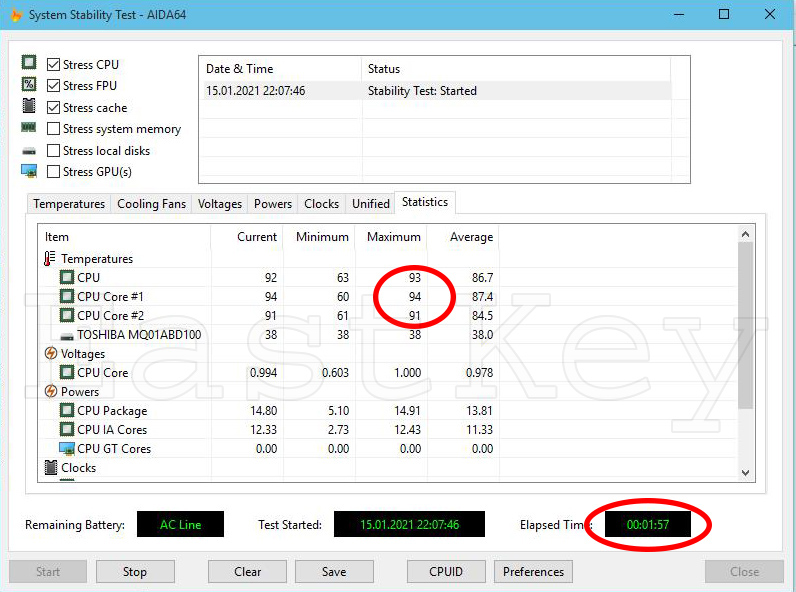Click the chip icon next to Clocks

[x=51, y=467]
